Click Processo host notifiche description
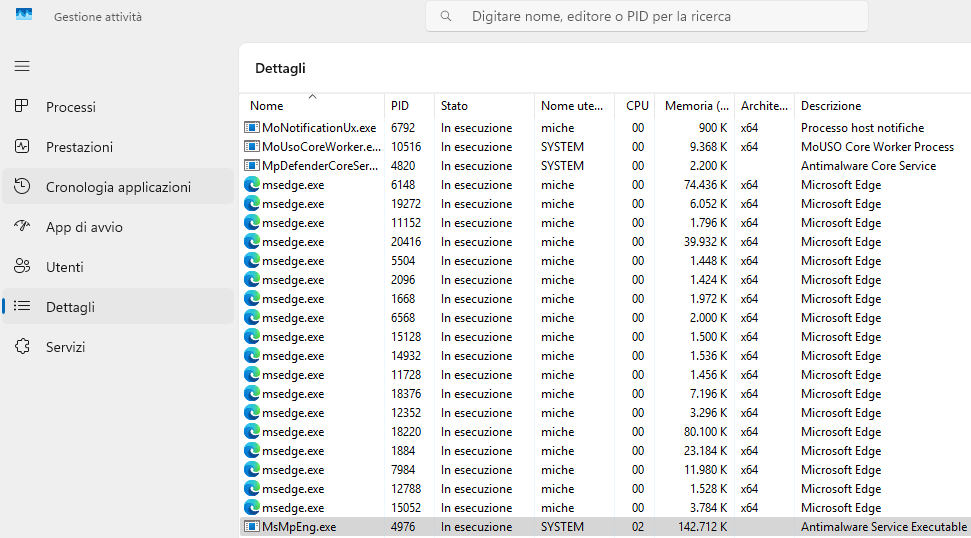Image resolution: width=971 pixels, height=538 pixels. (862, 128)
